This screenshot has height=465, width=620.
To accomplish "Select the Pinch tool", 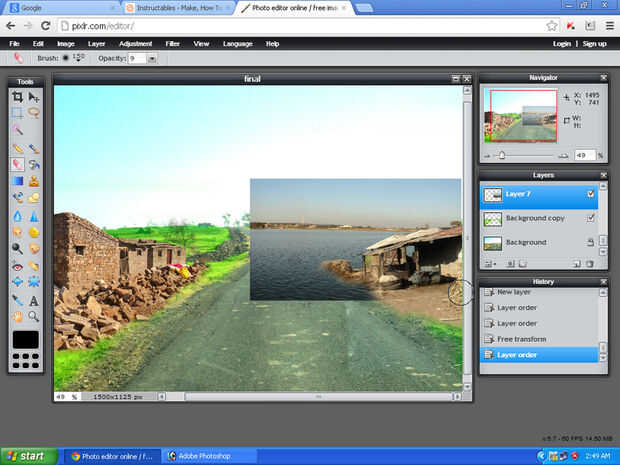I will (x=34, y=282).
